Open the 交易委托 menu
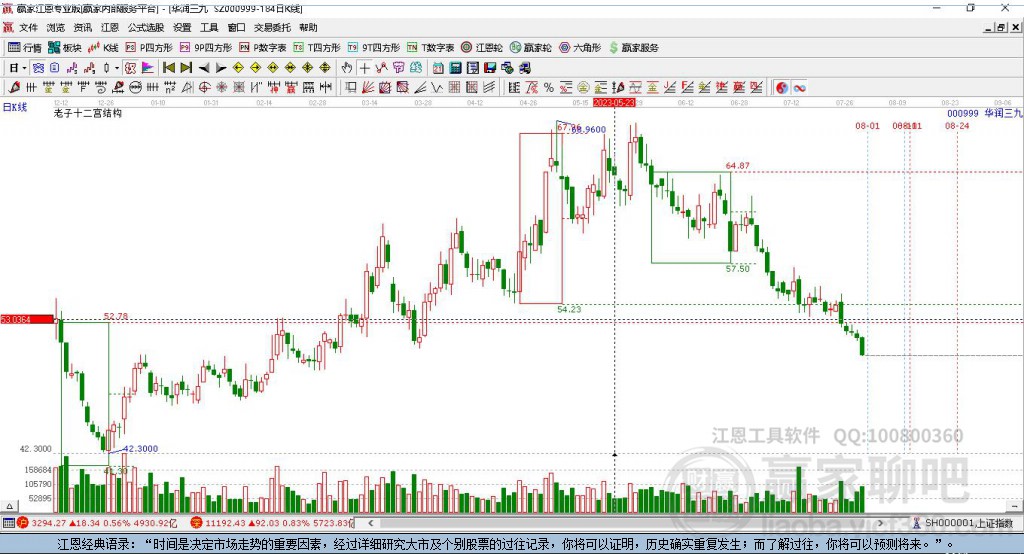 [272, 27]
